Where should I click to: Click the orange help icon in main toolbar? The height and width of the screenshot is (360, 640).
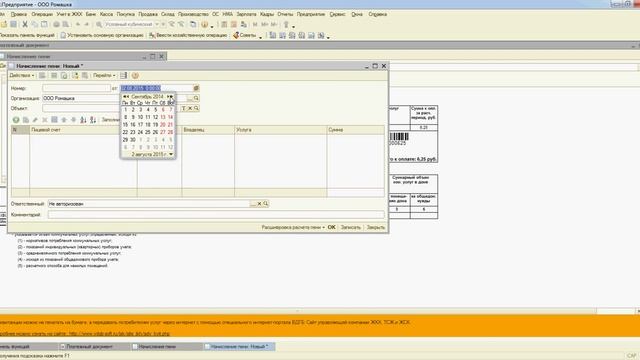coord(204,24)
